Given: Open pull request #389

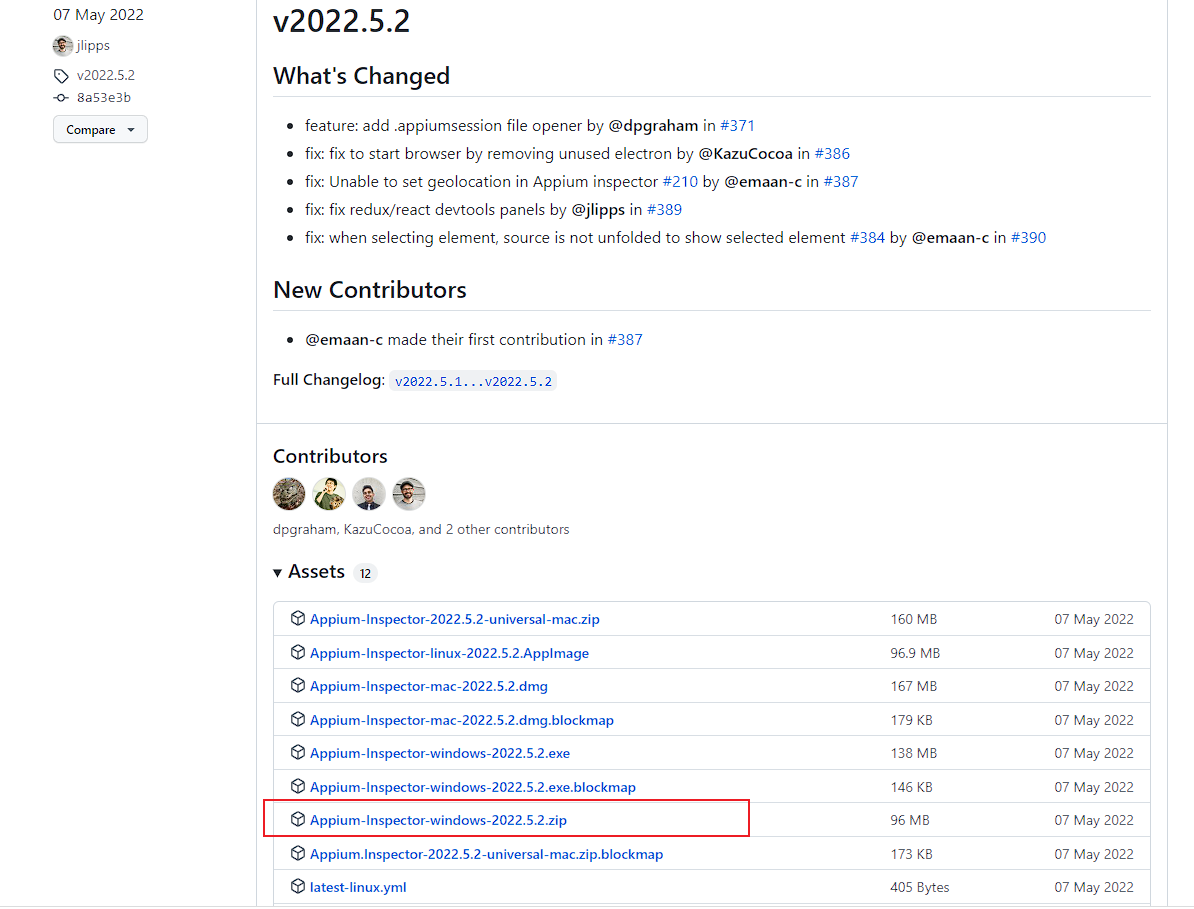Looking at the screenshot, I should click(x=664, y=210).
